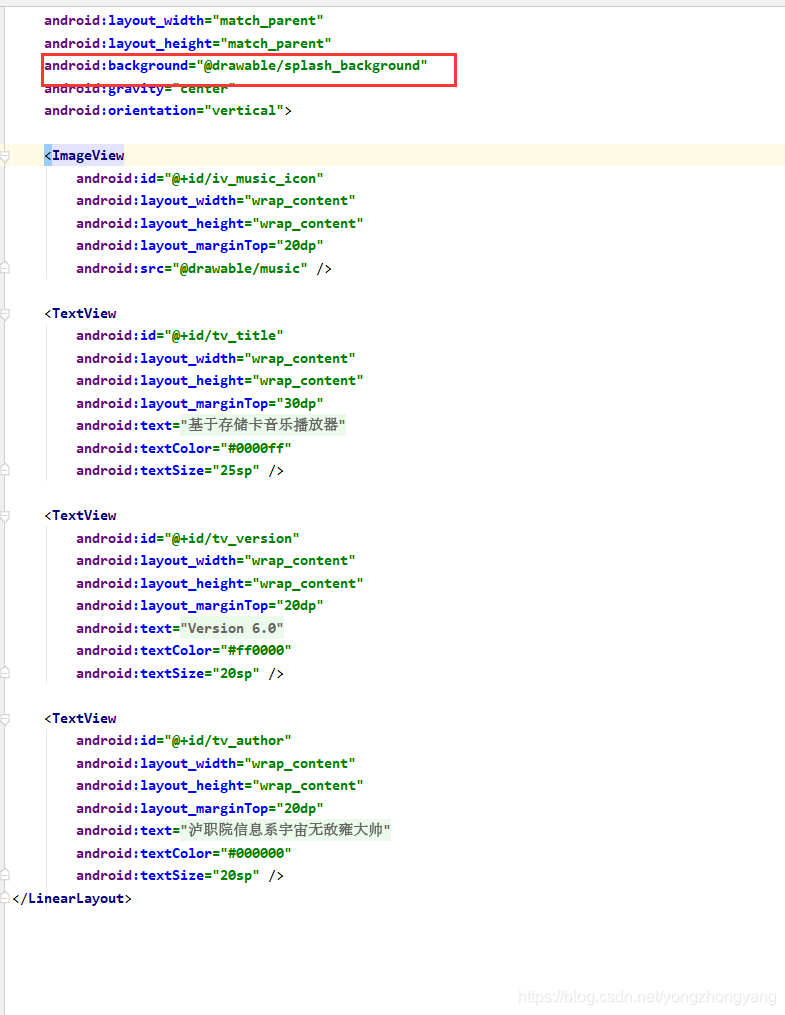Image resolution: width=785 pixels, height=1015 pixels.
Task: Click the tv_title id line
Action: pyautogui.click(x=179, y=335)
